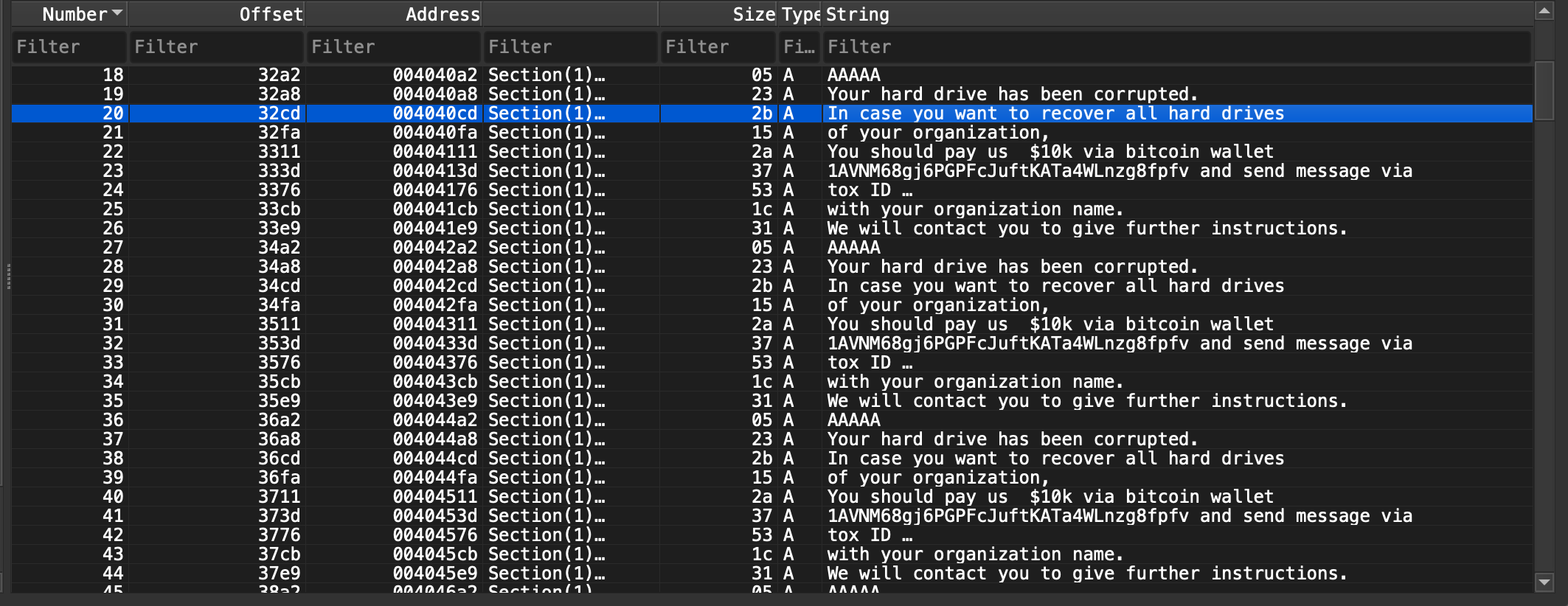Select highlighted row 20 at offset 32cd

771,113
